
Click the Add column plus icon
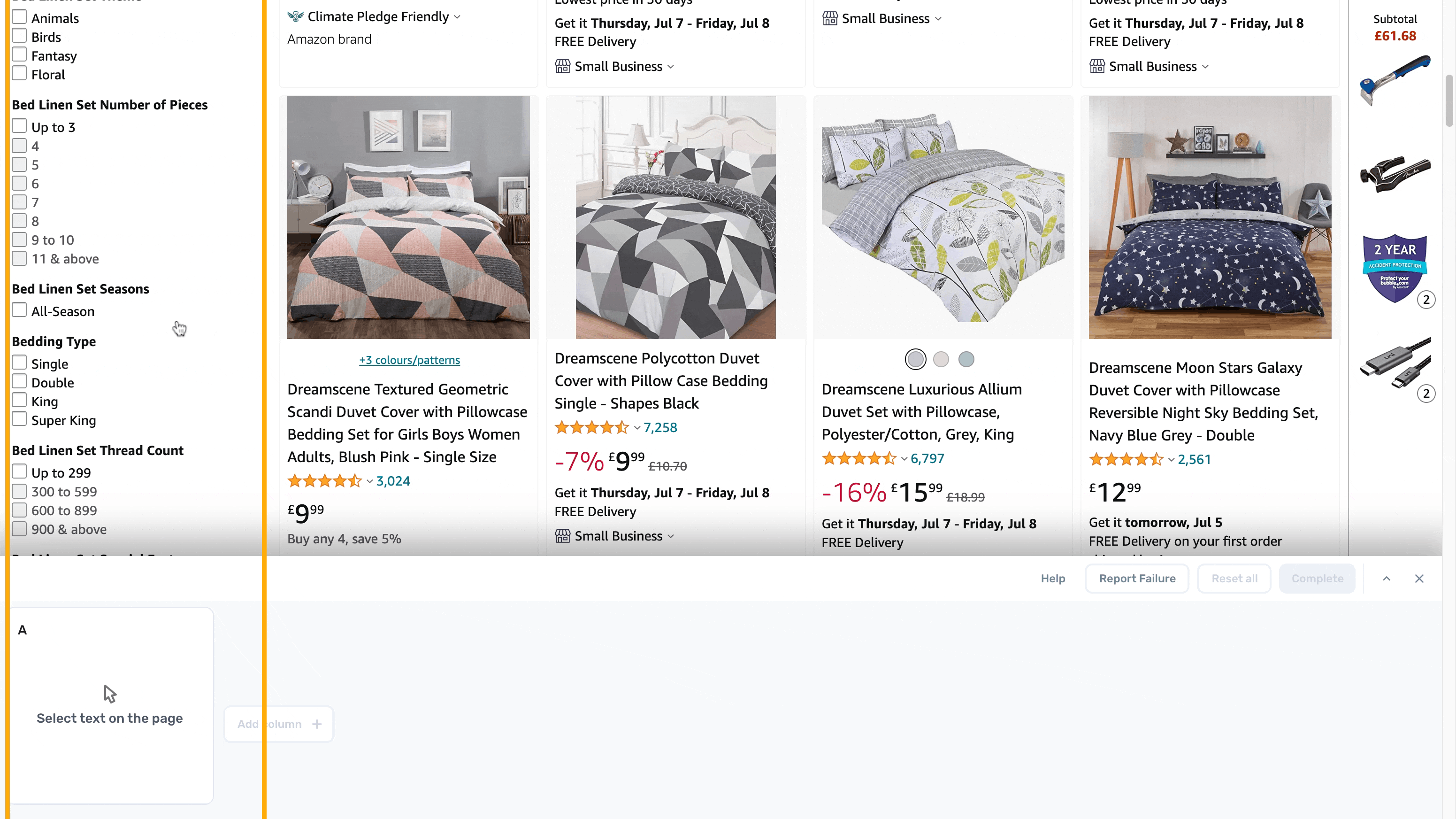pos(316,724)
